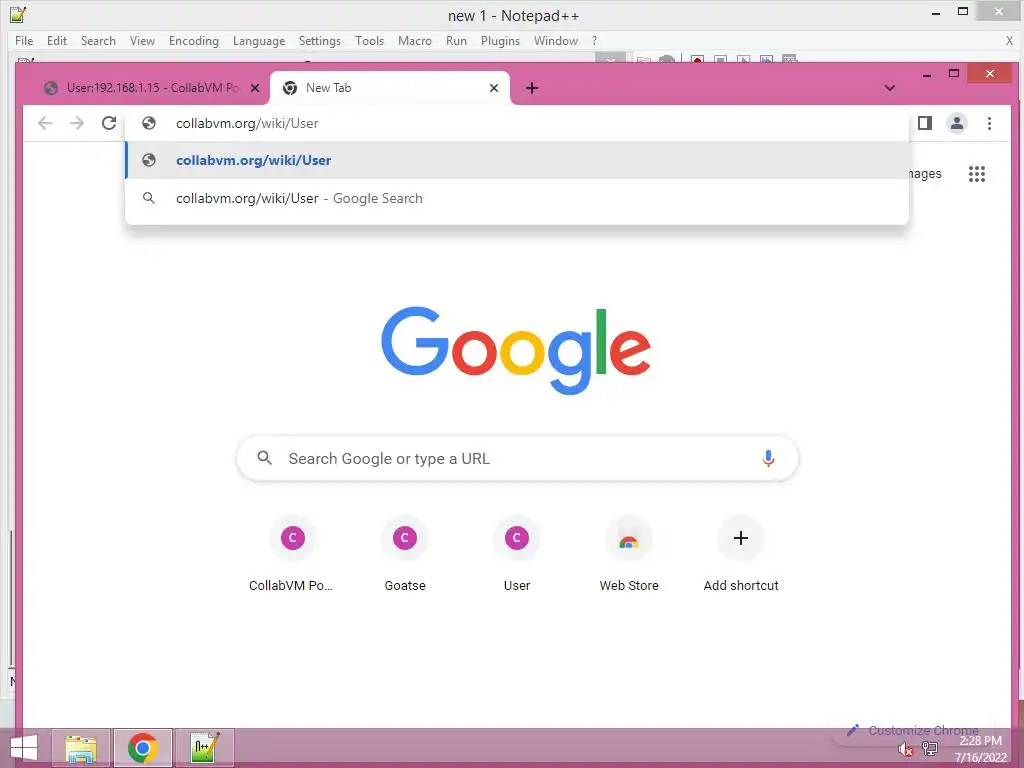Open Chrome's three-dot menu
Image resolution: width=1024 pixels, height=768 pixels.
(x=989, y=123)
